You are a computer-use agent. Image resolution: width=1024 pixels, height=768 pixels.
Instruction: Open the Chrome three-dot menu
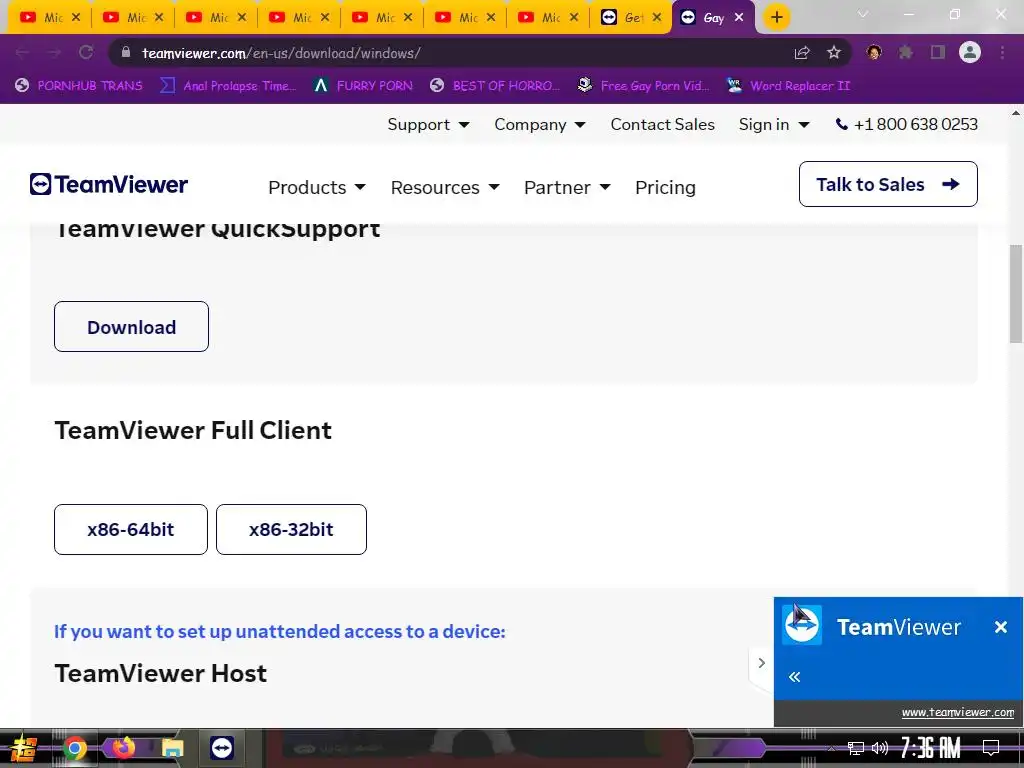pyautogui.click(x=1002, y=52)
